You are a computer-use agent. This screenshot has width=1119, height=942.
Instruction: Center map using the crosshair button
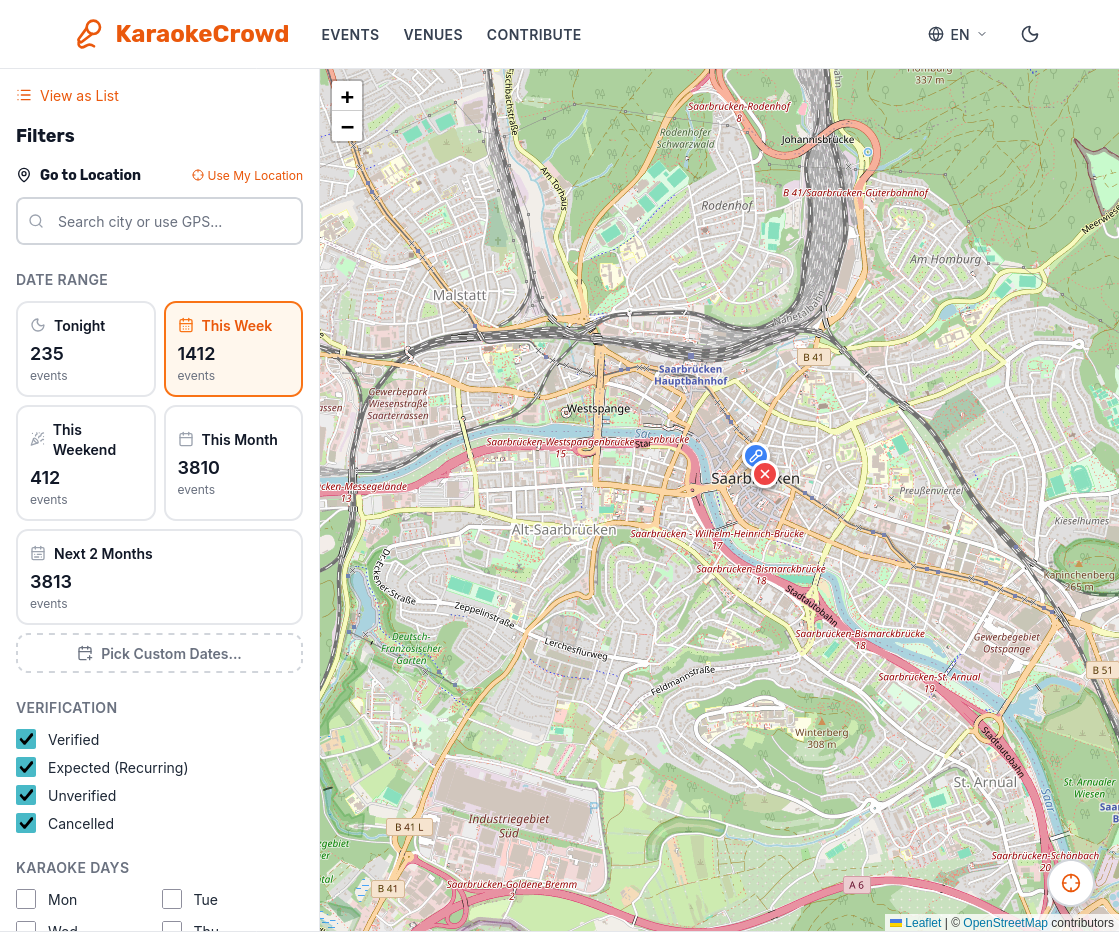click(1071, 883)
